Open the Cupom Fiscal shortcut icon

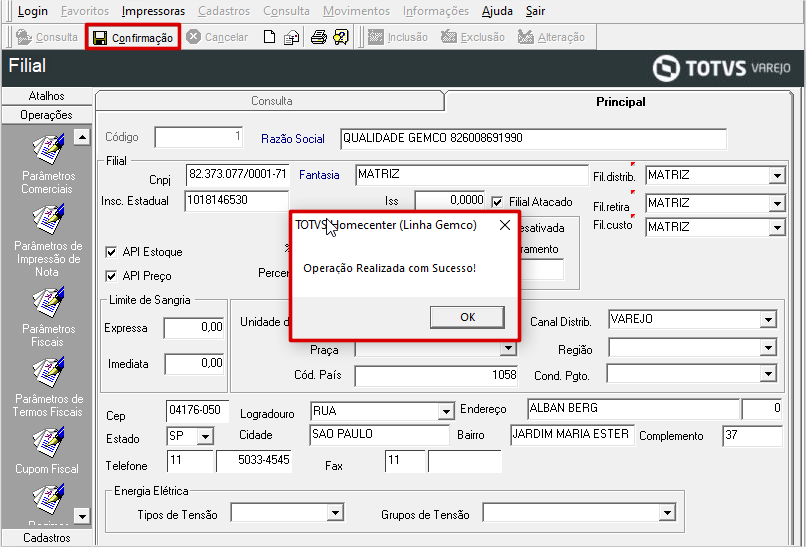48,442
